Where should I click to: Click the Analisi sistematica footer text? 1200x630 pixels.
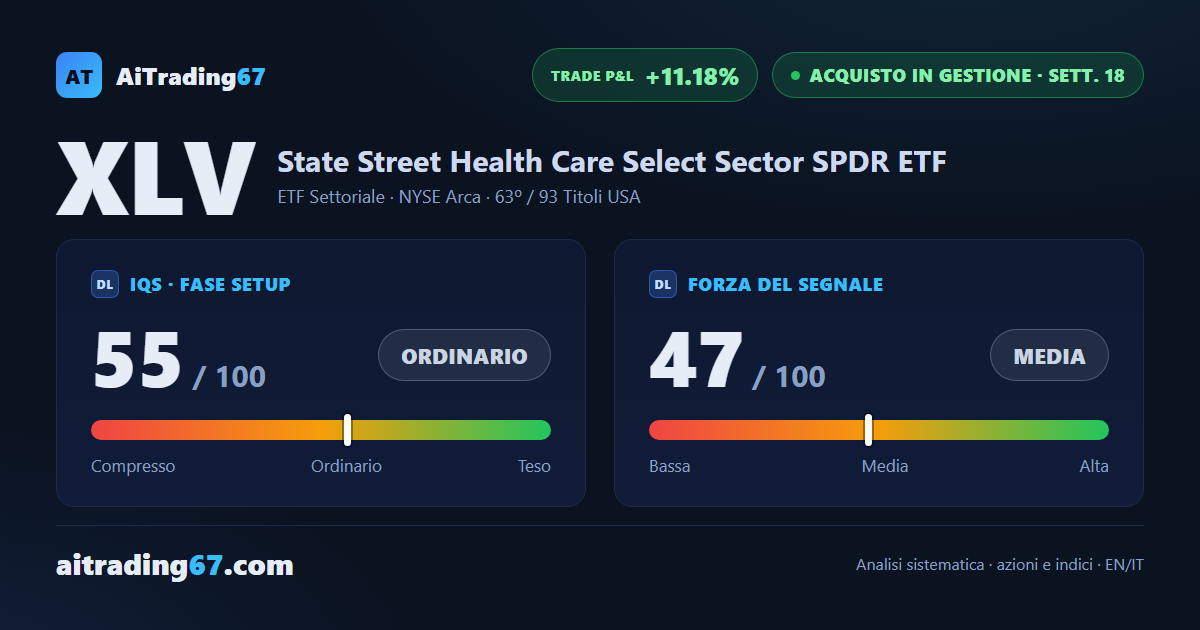coord(1000,565)
